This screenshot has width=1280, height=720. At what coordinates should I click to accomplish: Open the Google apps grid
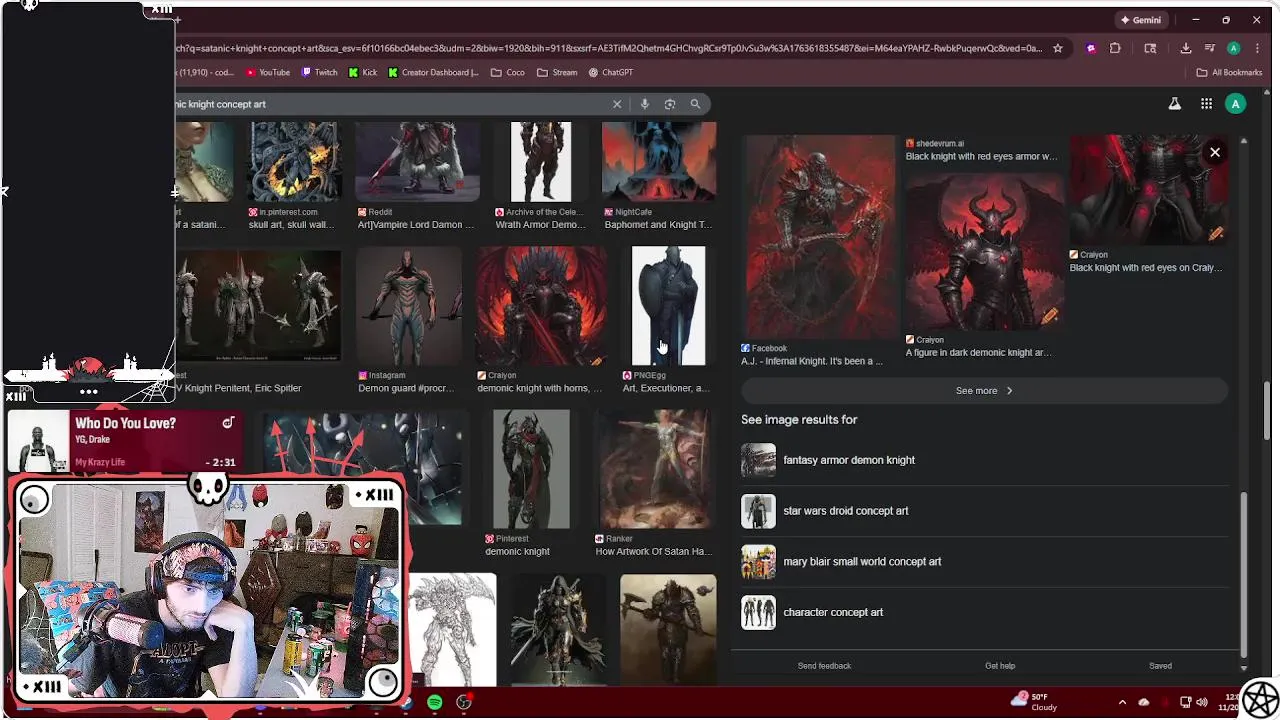point(1207,104)
